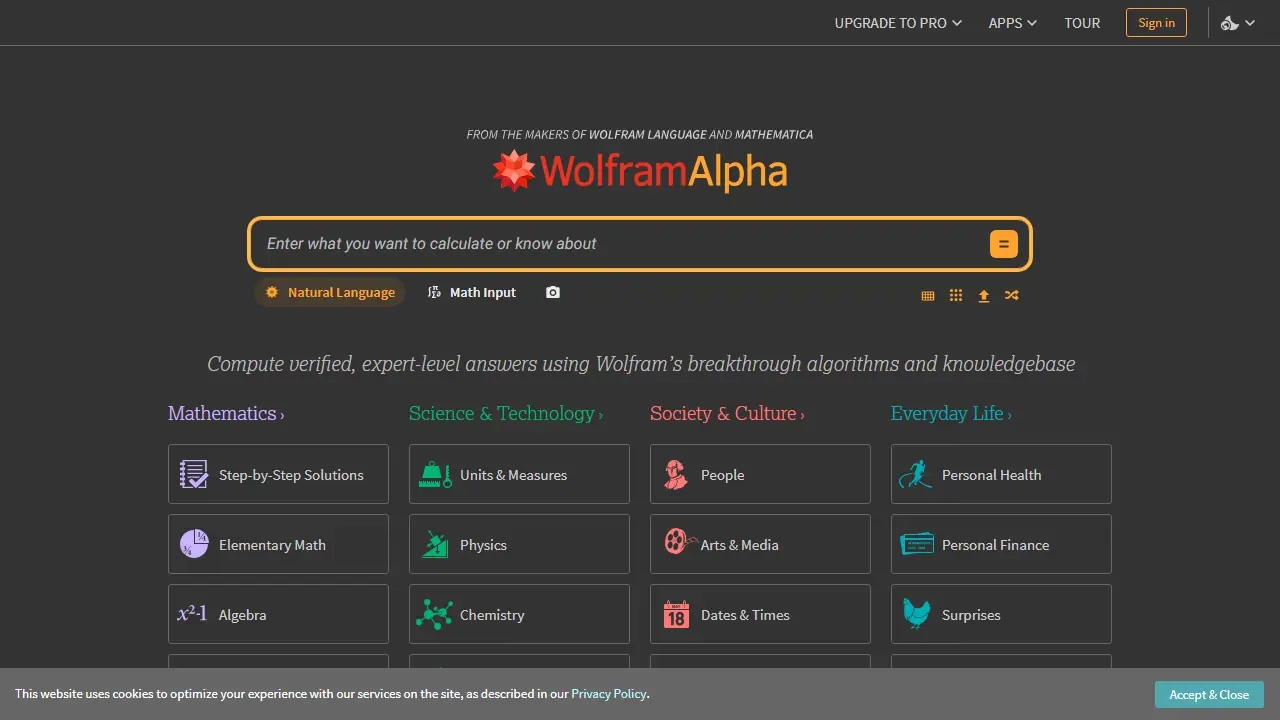Open the Personal Health category
The width and height of the screenshot is (1280, 720).
pyautogui.click(x=1001, y=474)
